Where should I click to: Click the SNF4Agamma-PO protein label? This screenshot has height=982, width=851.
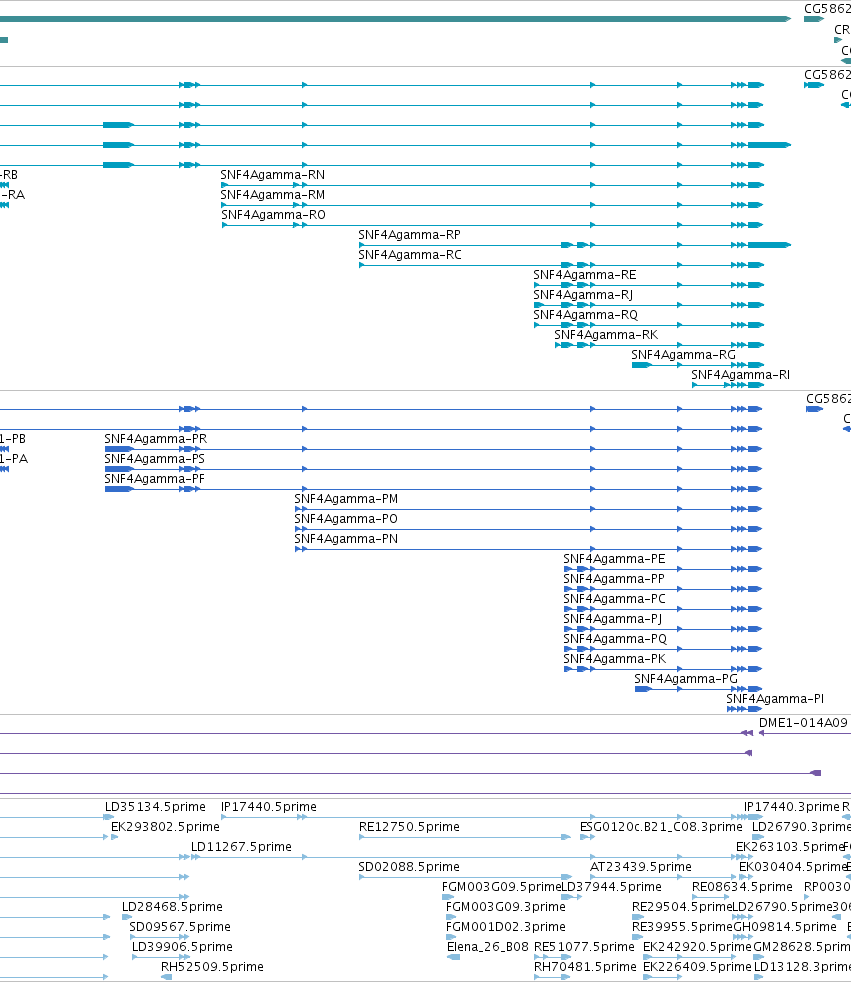coord(346,519)
